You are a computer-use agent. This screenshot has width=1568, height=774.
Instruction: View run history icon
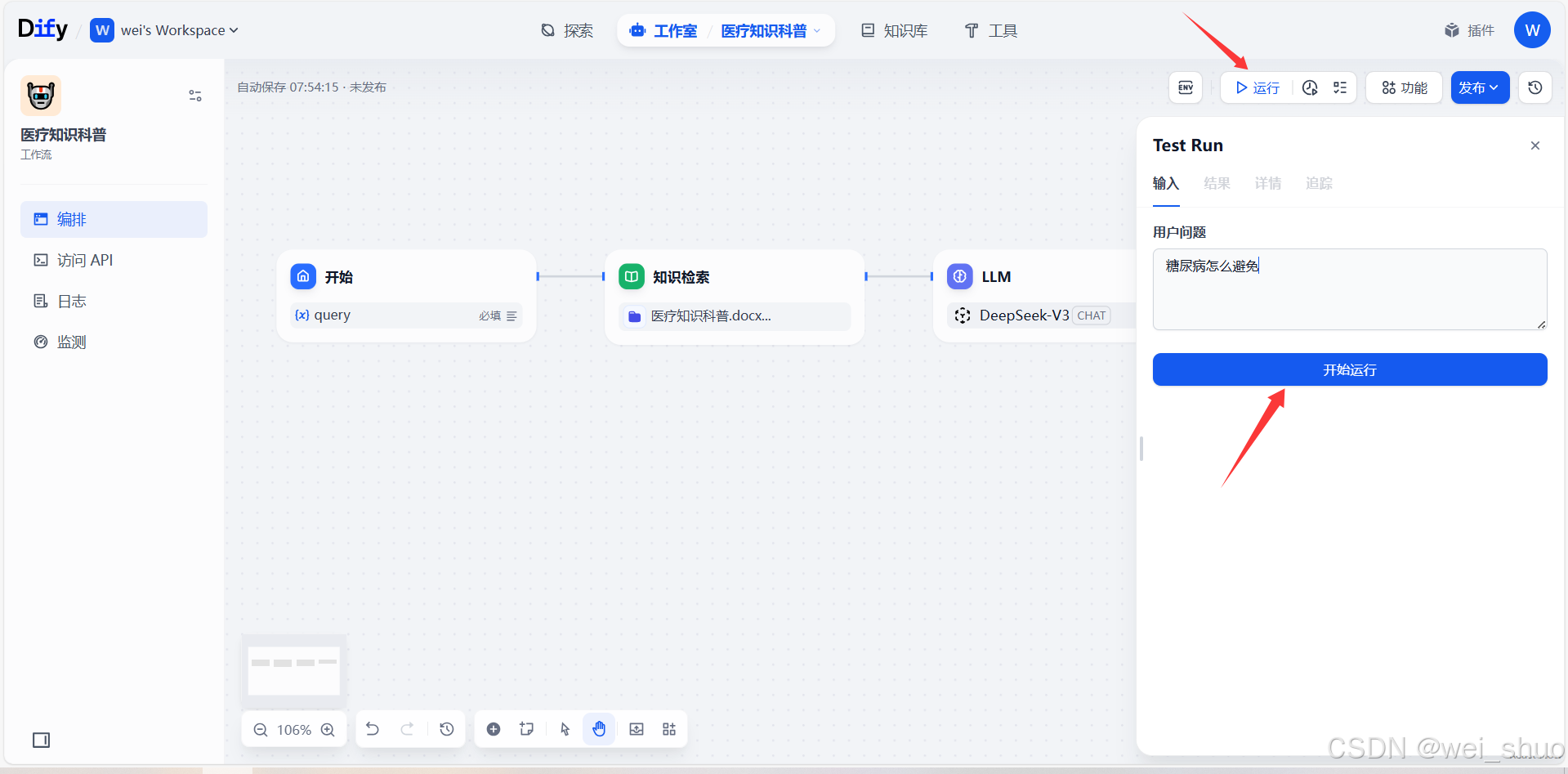coord(1310,87)
